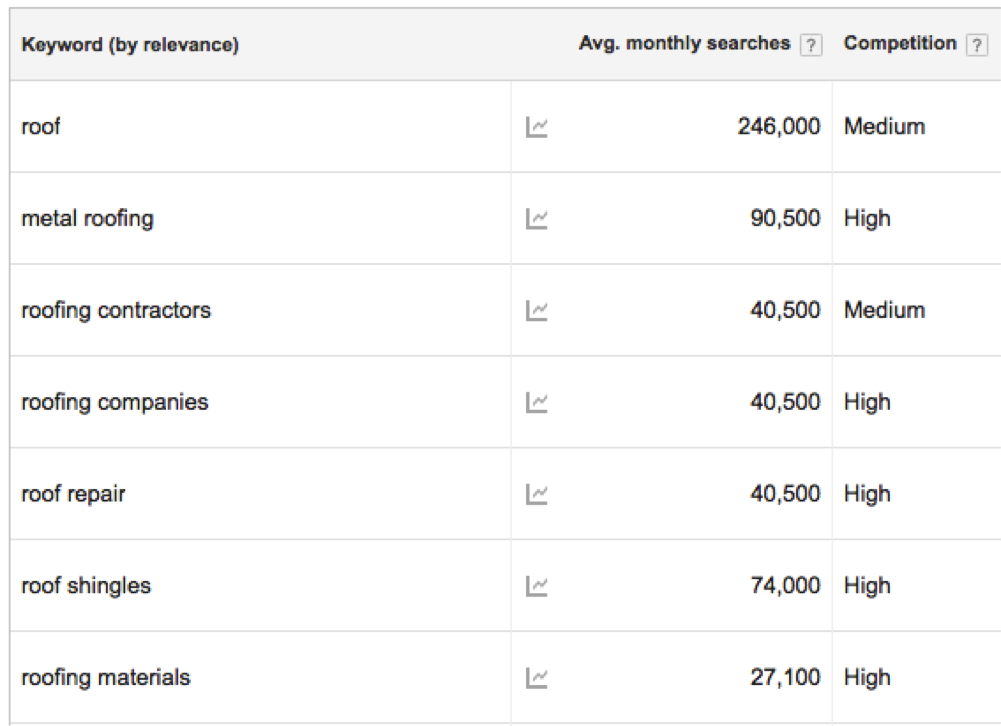The height and width of the screenshot is (726, 1001).
Task: Open trend chart for roof shingles
Action: point(536,587)
